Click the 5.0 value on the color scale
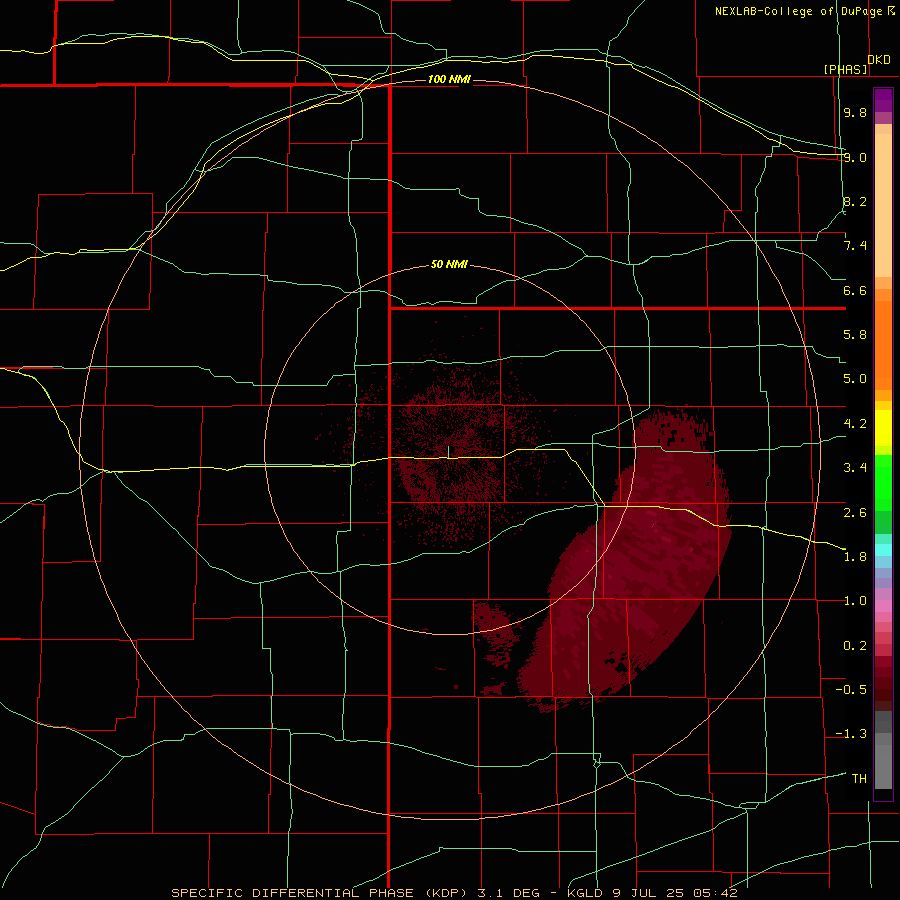The width and height of the screenshot is (900, 900). pyautogui.click(x=855, y=379)
